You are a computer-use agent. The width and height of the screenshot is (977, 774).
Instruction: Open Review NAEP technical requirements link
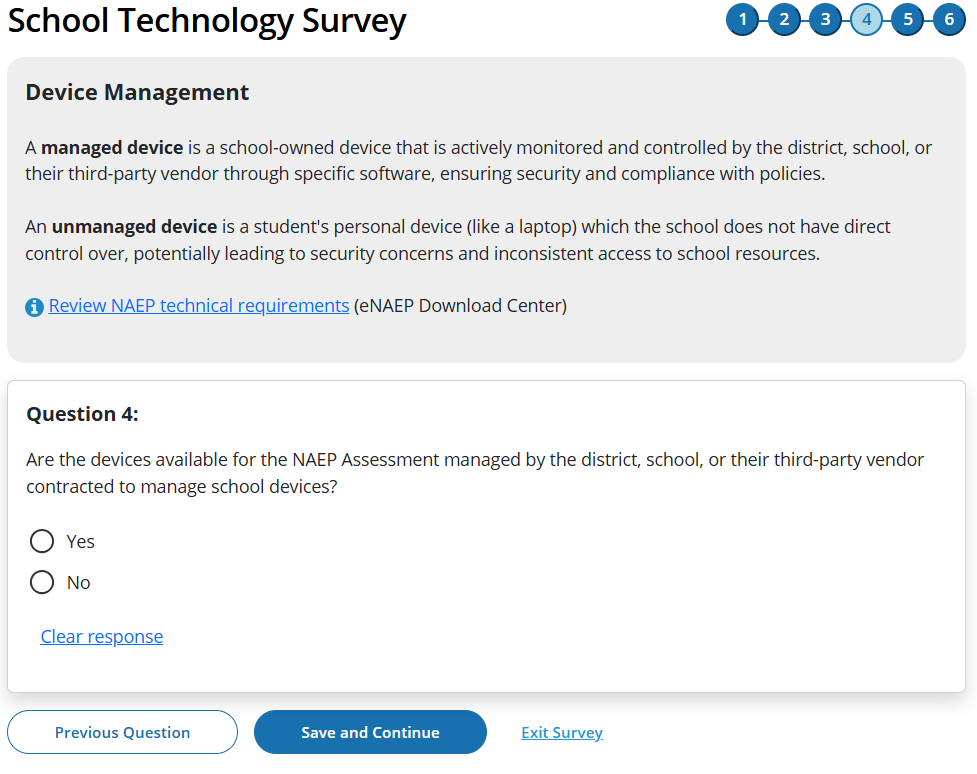[199, 305]
